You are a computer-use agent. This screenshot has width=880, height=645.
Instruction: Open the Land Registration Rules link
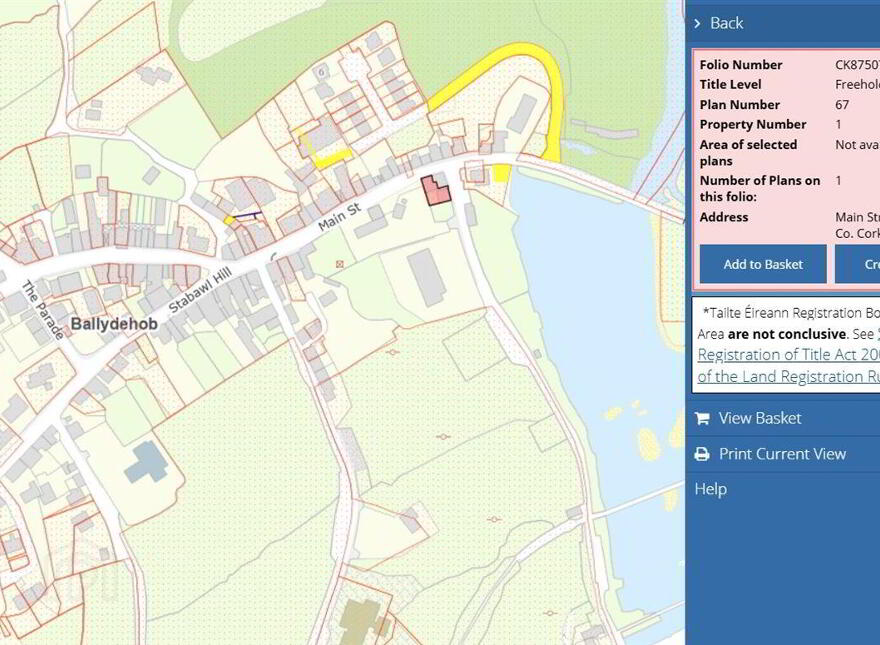789,376
